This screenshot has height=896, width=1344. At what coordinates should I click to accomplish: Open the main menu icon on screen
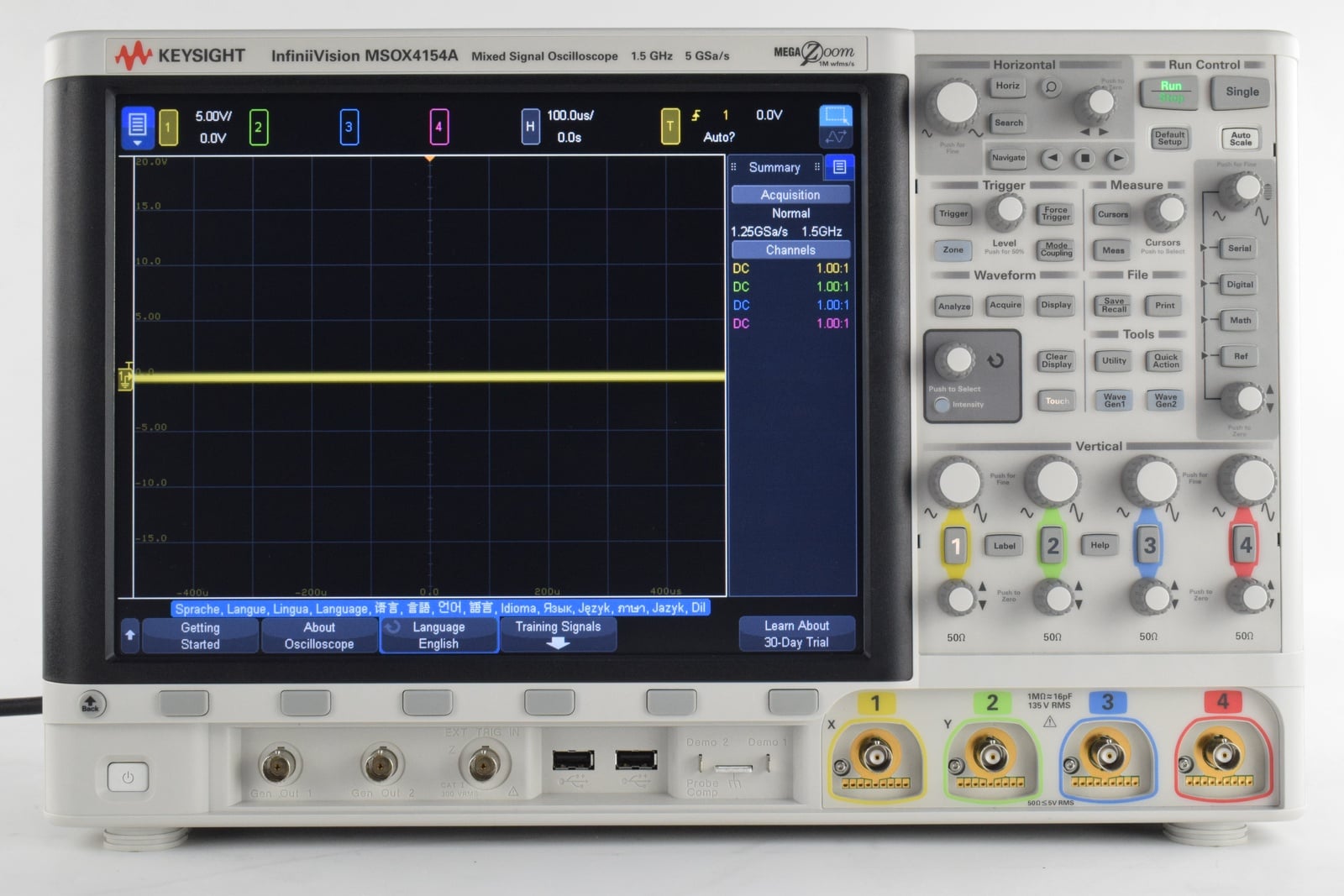[138, 127]
